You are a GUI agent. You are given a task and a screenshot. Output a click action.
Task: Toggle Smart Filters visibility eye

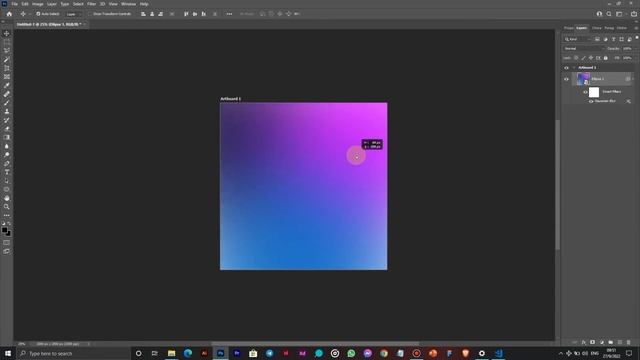(585, 92)
